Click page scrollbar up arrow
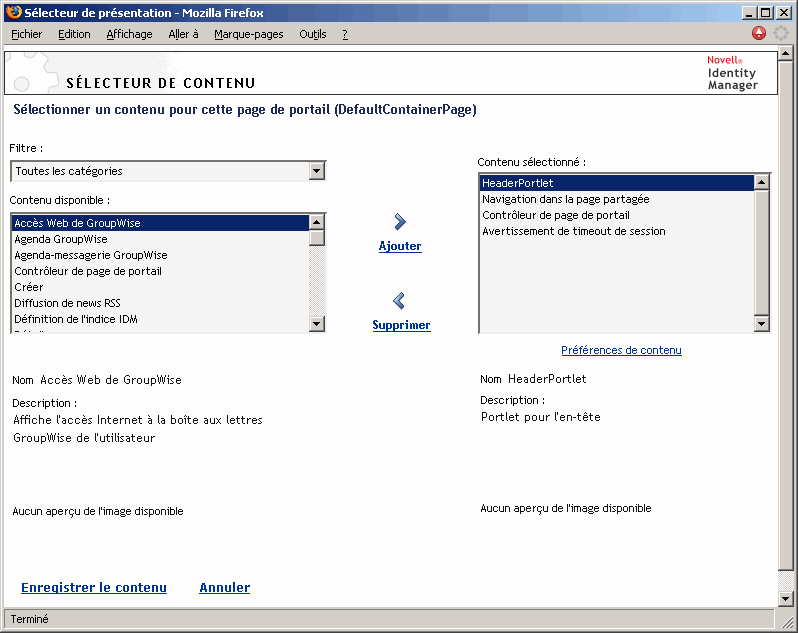The height and width of the screenshot is (633, 798). click(x=785, y=53)
